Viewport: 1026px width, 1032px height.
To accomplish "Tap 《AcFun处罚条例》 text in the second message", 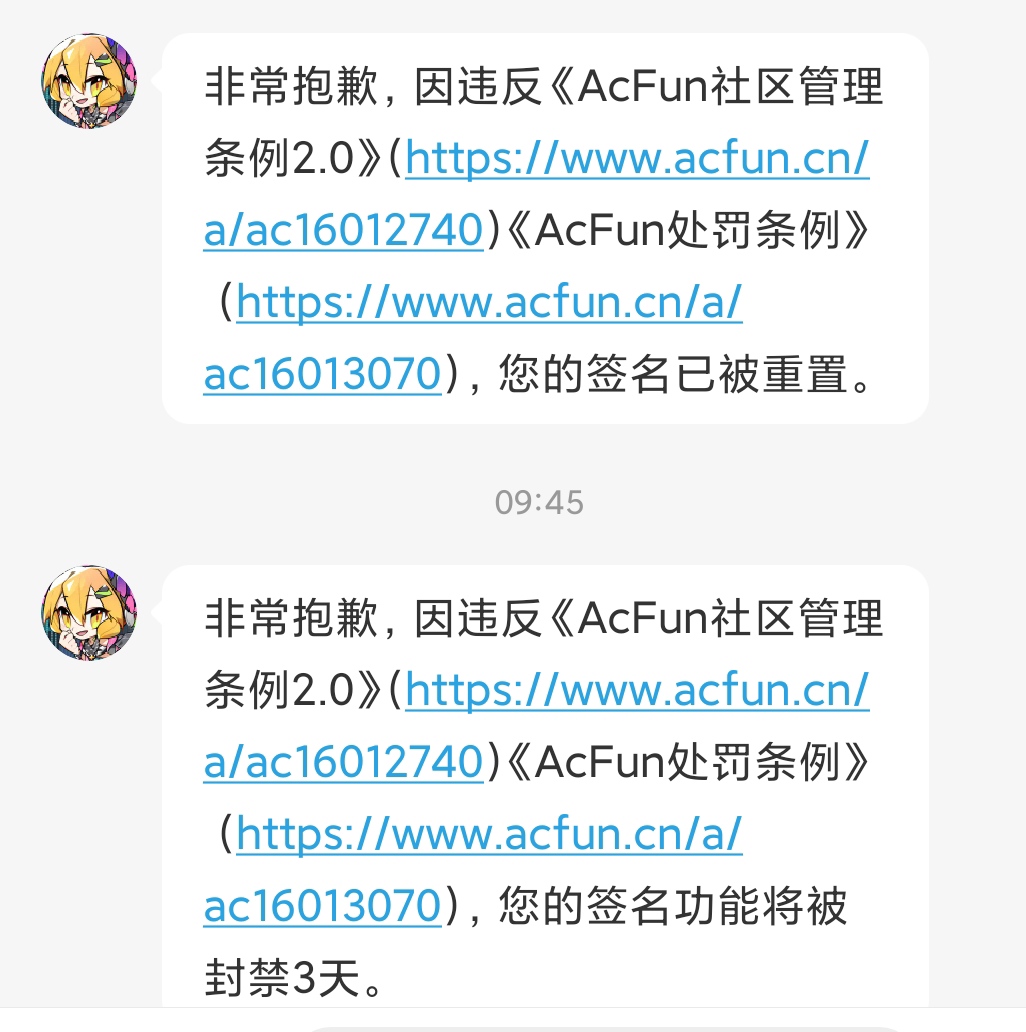I will click(688, 762).
